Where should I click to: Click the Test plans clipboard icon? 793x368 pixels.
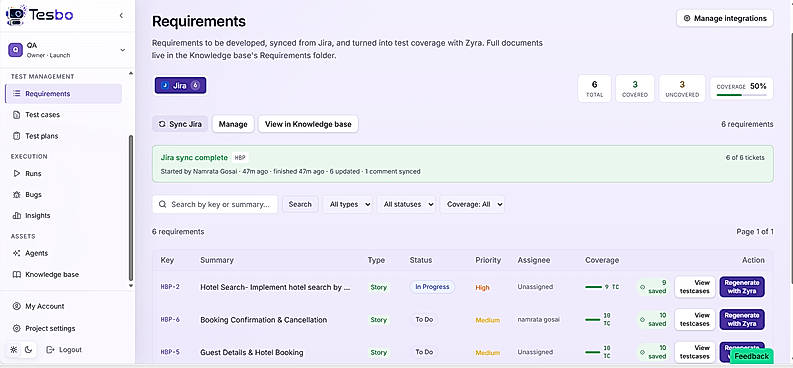16,136
